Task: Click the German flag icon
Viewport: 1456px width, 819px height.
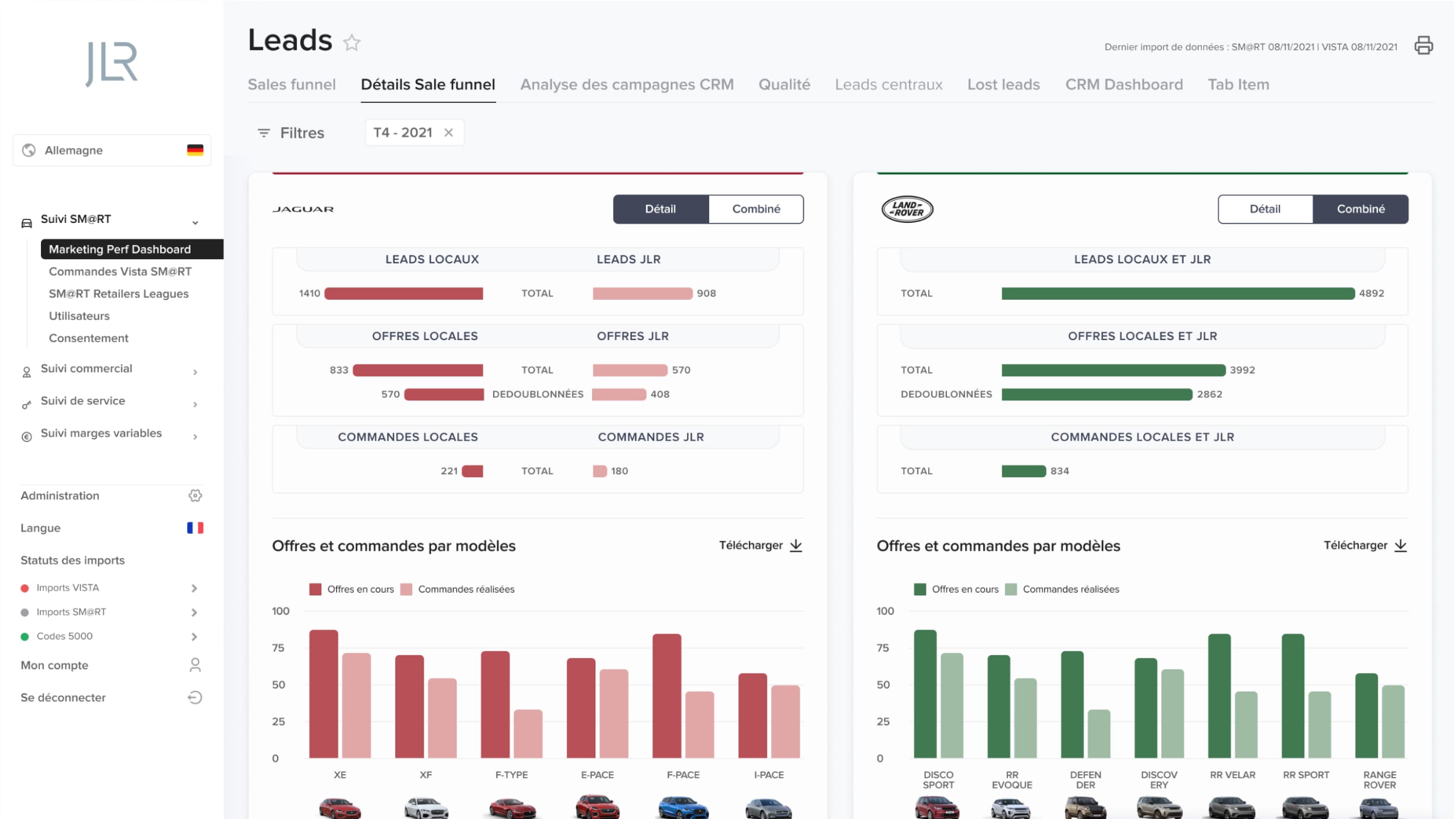Action: click(x=195, y=150)
